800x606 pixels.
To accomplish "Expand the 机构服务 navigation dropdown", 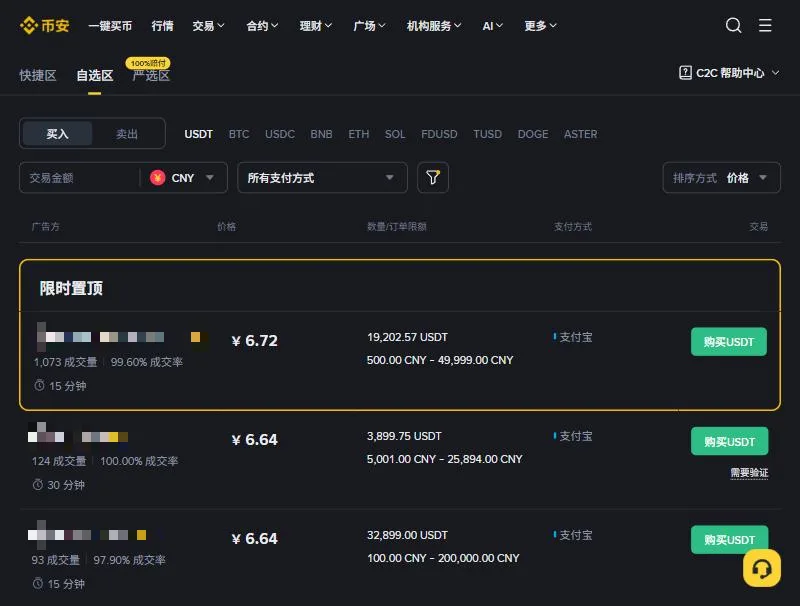I will 434,26.
